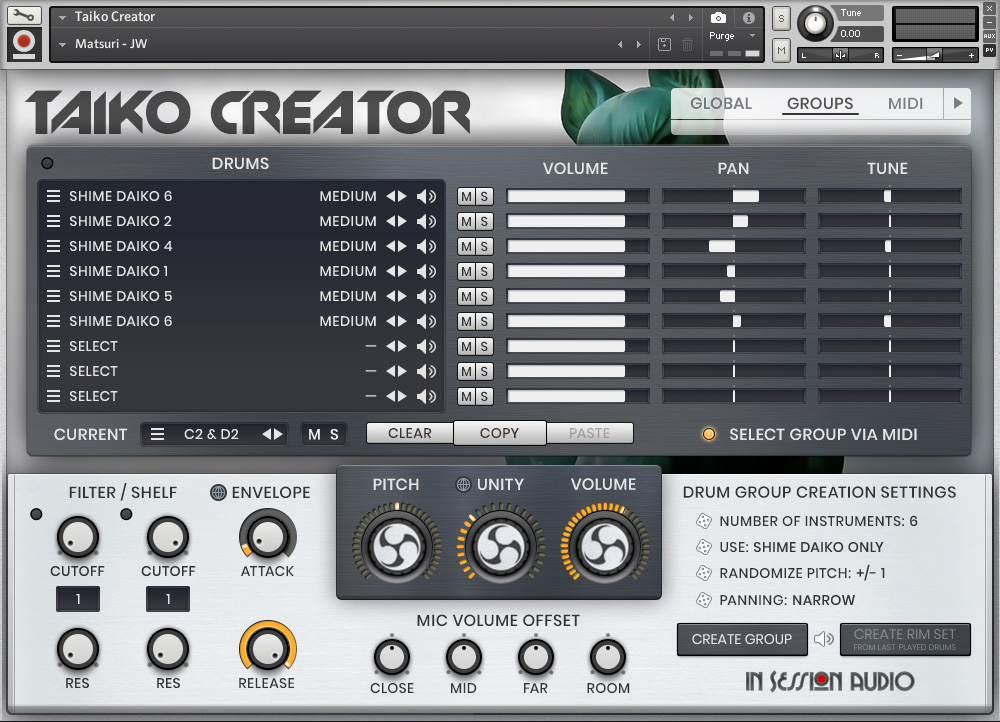
Task: Adjust Shime Daiko 5 pan slider
Action: [734, 296]
